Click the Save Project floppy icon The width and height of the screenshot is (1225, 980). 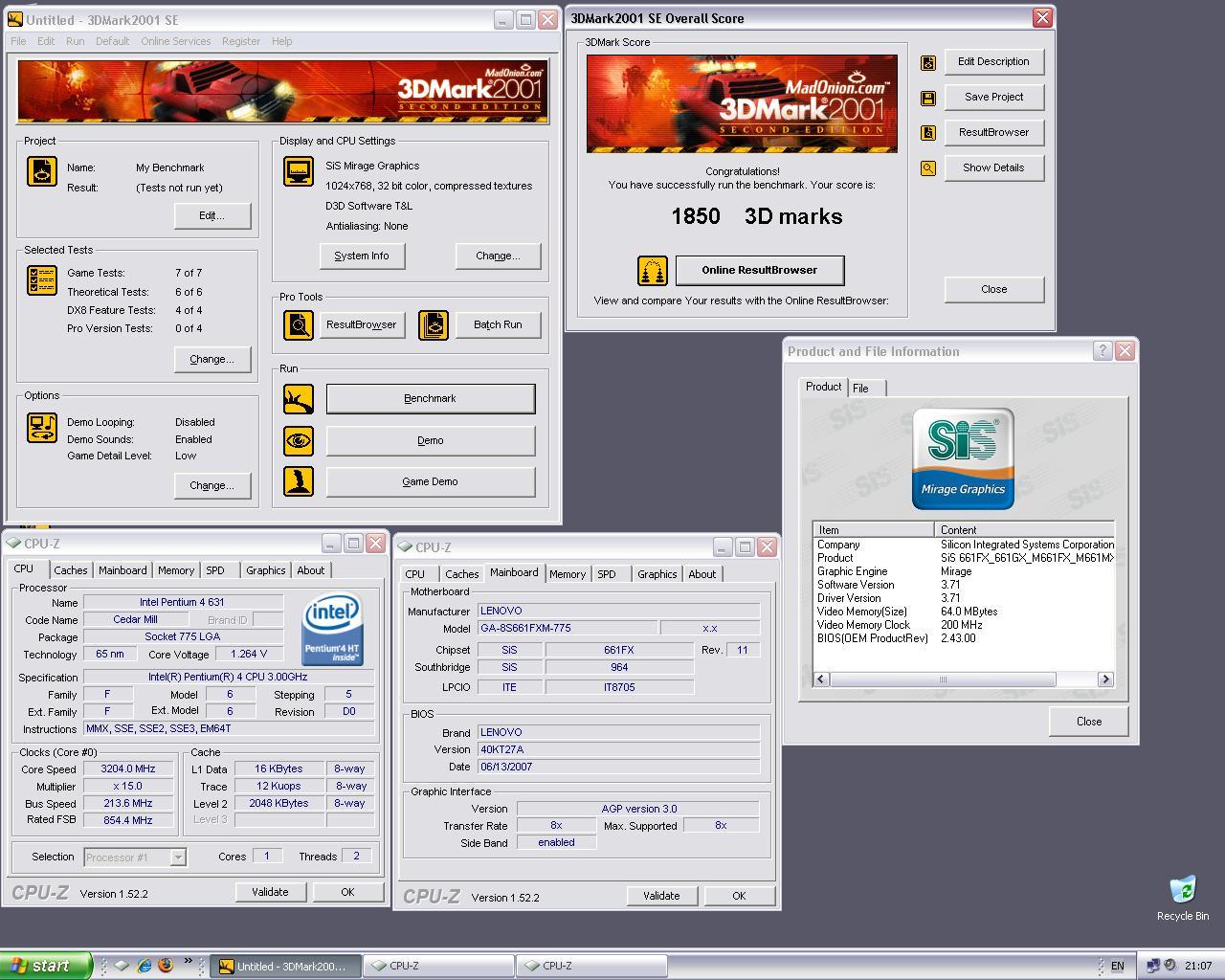point(928,99)
